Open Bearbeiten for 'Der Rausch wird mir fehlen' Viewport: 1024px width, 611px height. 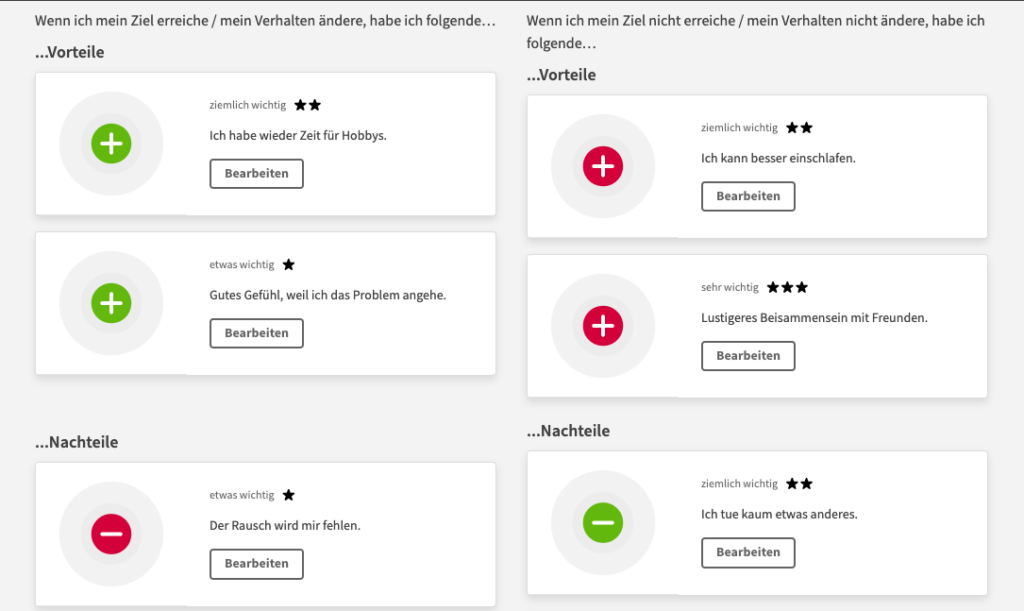[256, 564]
